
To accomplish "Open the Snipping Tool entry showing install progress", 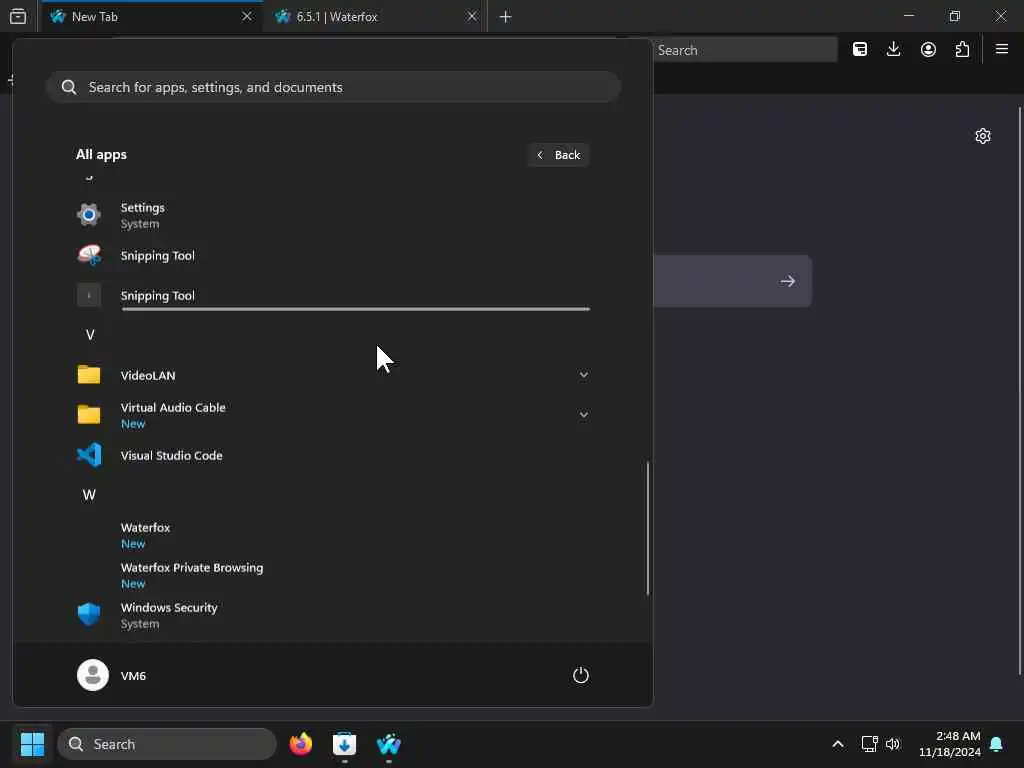I will click(332, 295).
